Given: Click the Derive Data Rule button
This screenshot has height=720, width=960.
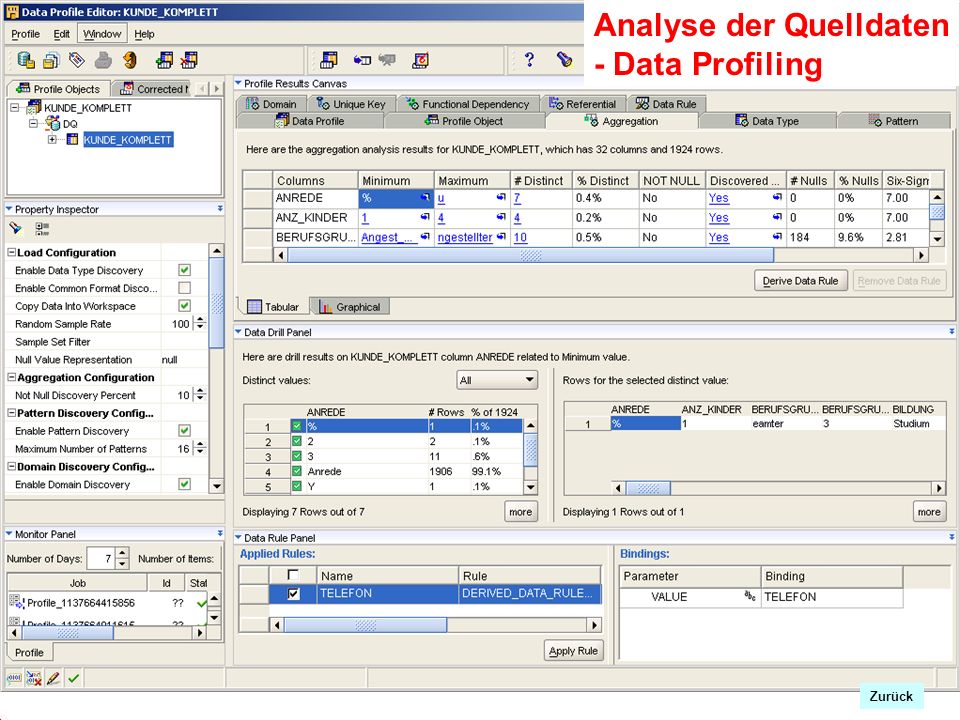Looking at the screenshot, I should click(x=800, y=280).
